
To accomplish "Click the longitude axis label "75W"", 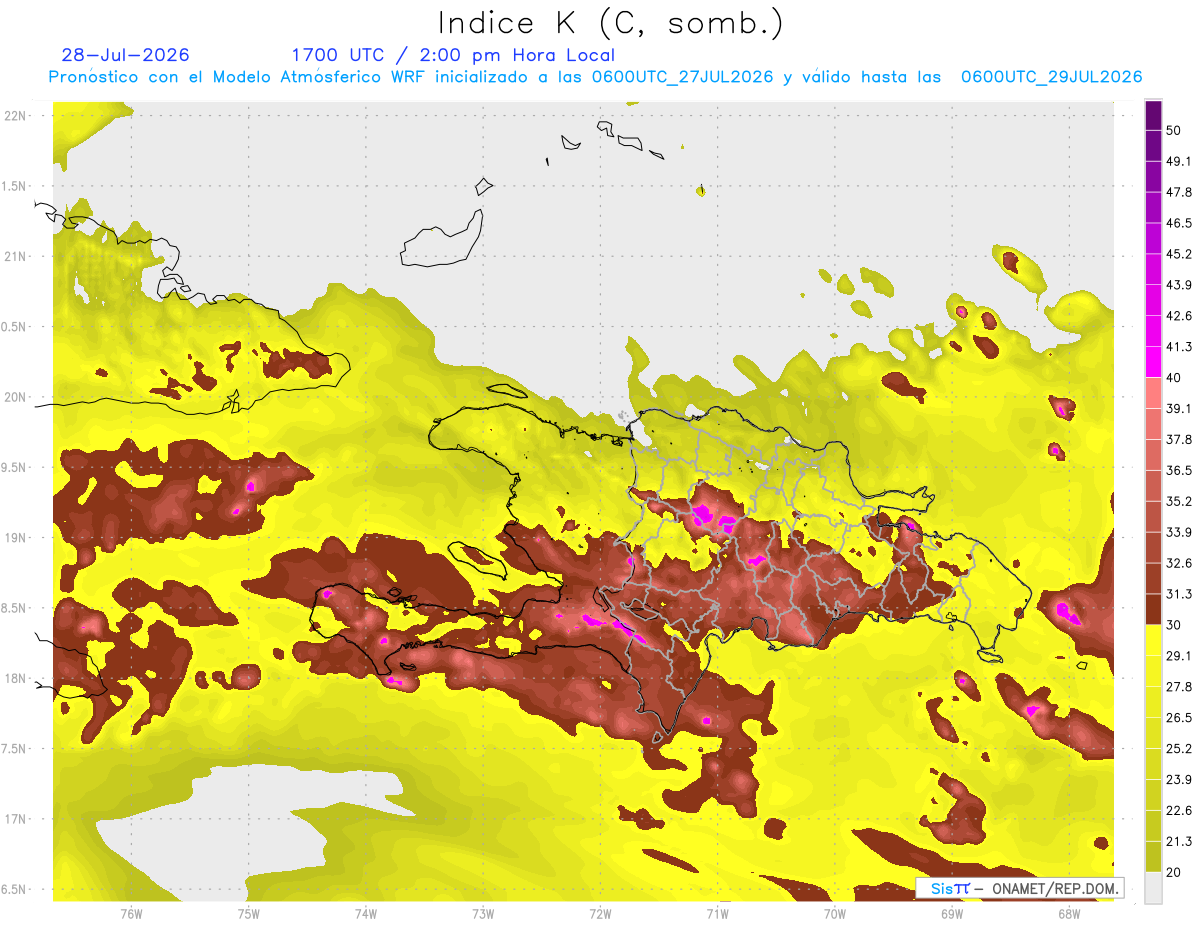I will 249,913.
